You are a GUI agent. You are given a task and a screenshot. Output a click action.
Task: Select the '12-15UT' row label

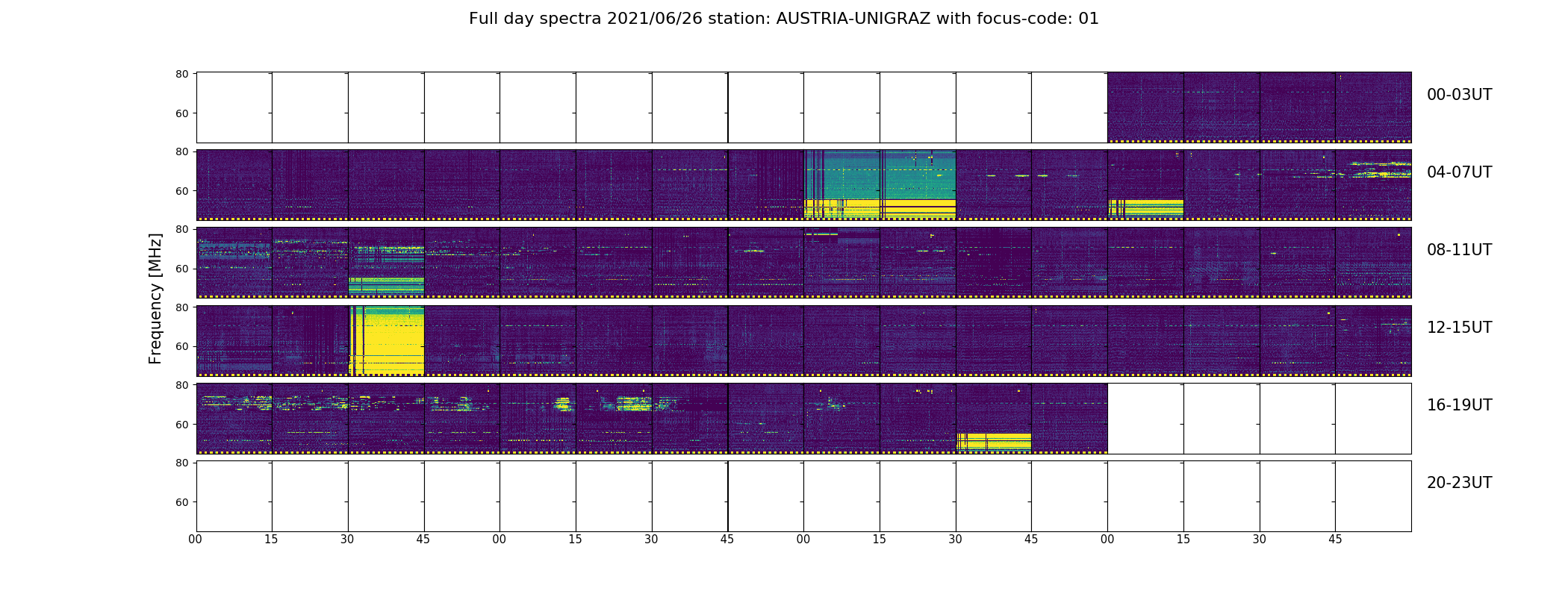click(1459, 328)
